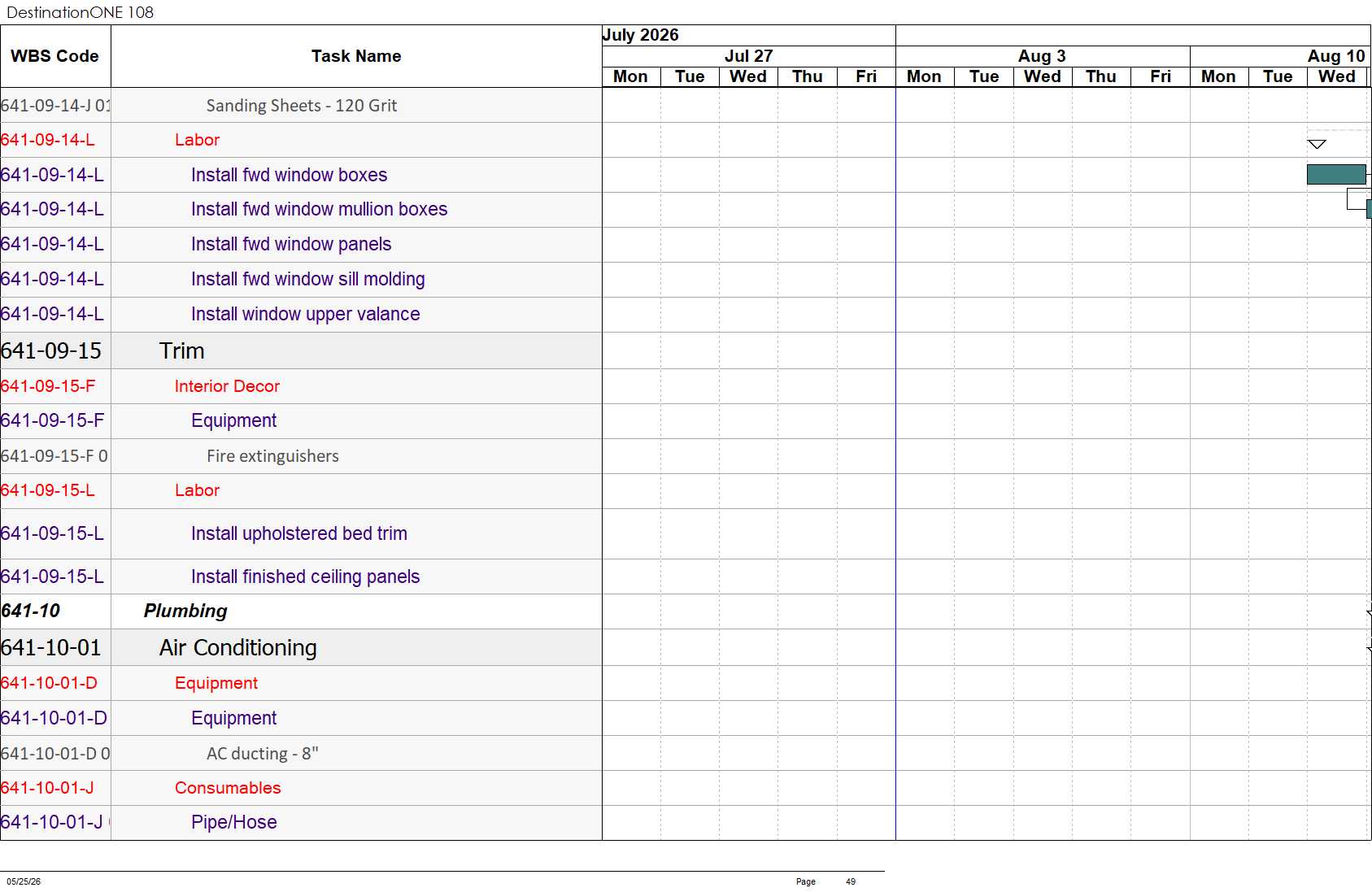Click the WBS code cell 641-09-15
The height and width of the screenshot is (892, 1372).
pos(51,350)
